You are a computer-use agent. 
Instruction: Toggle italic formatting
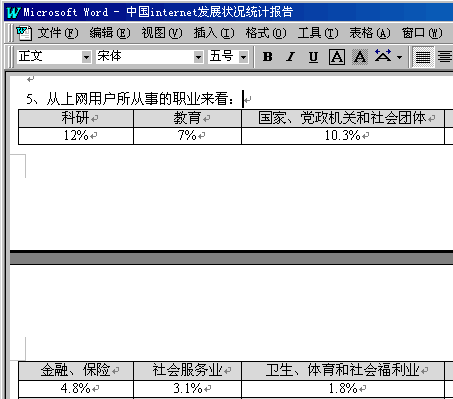(x=290, y=57)
